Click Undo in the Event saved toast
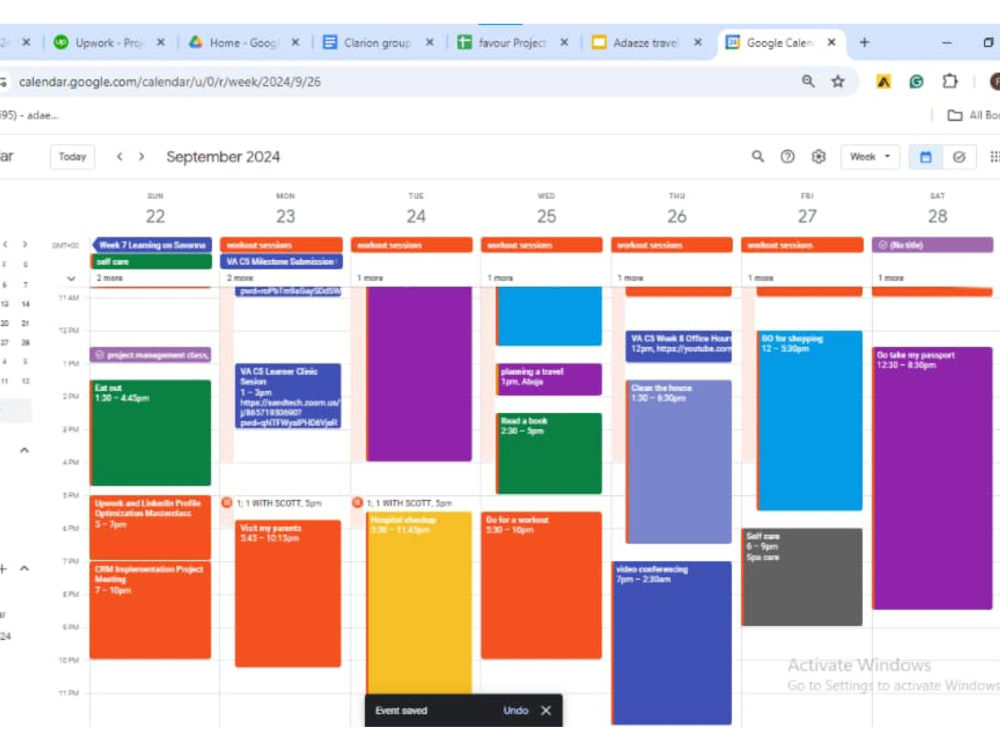 tap(515, 710)
